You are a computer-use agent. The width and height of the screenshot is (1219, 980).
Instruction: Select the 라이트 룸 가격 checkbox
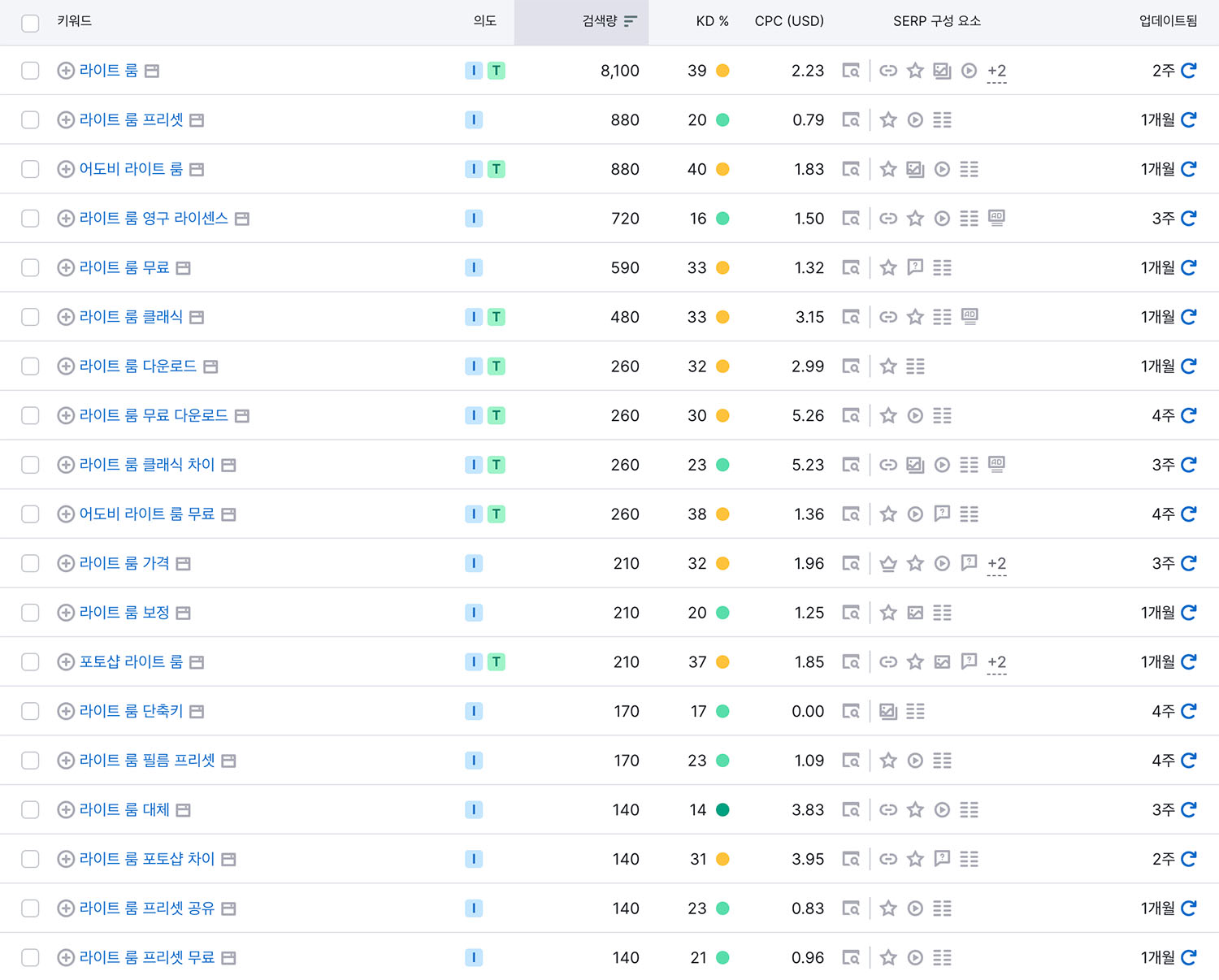coord(30,563)
